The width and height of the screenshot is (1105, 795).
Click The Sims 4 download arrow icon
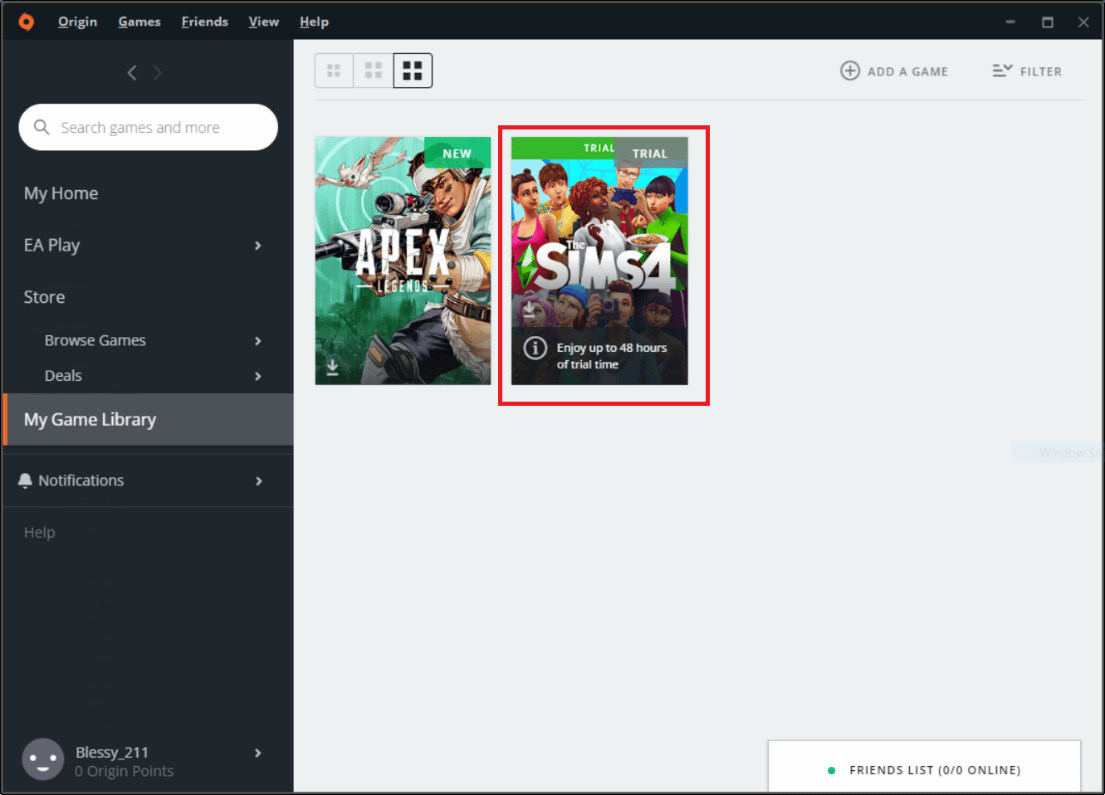click(529, 308)
